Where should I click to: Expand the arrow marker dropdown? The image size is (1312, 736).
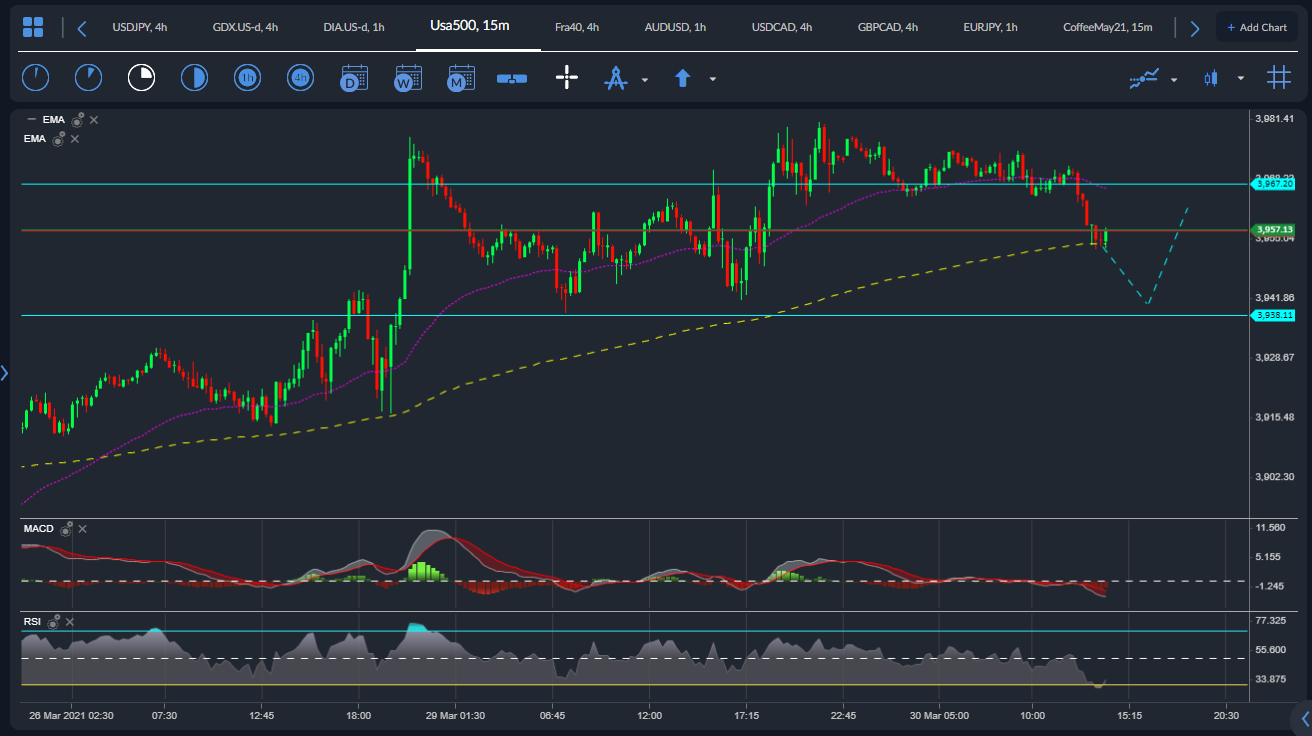[x=713, y=79]
